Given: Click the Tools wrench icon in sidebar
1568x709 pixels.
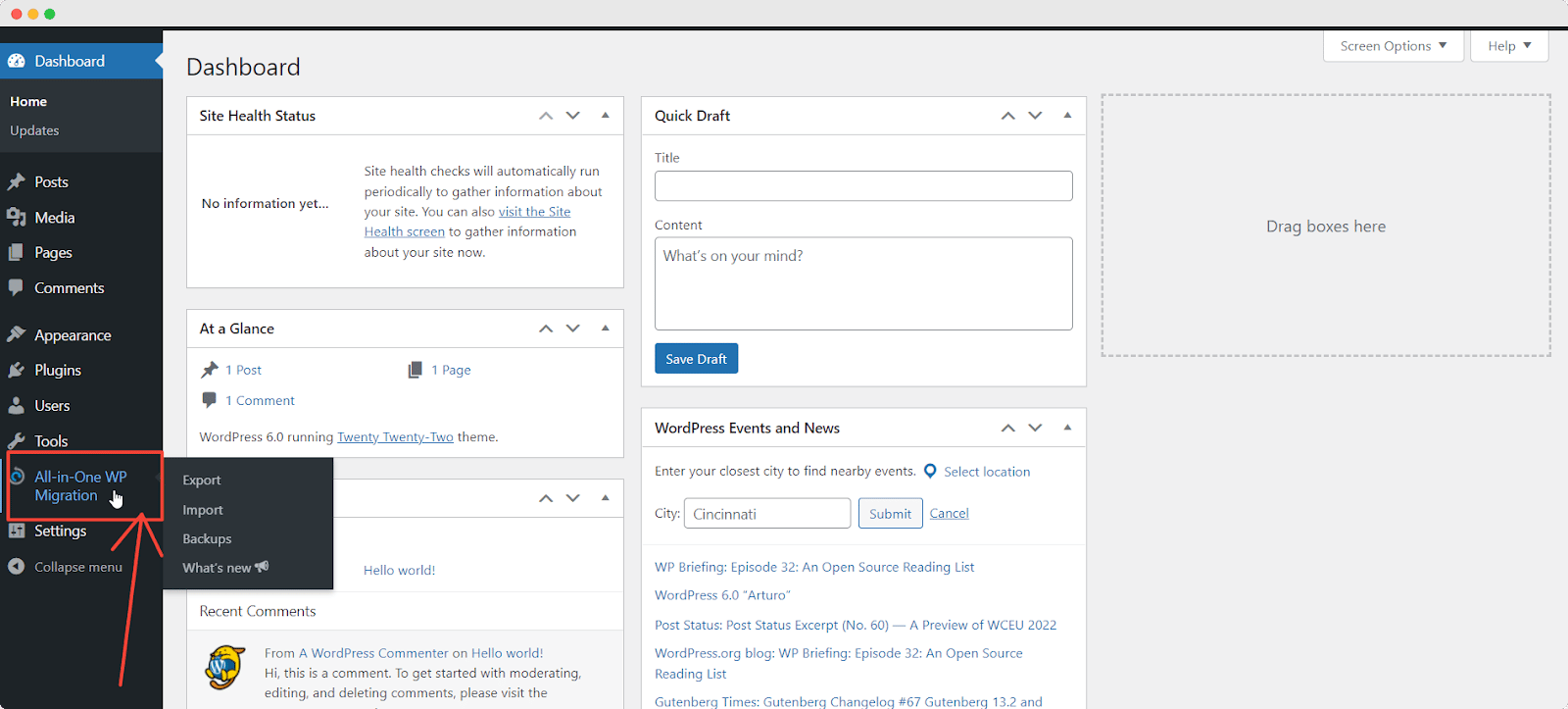Looking at the screenshot, I should 16,440.
